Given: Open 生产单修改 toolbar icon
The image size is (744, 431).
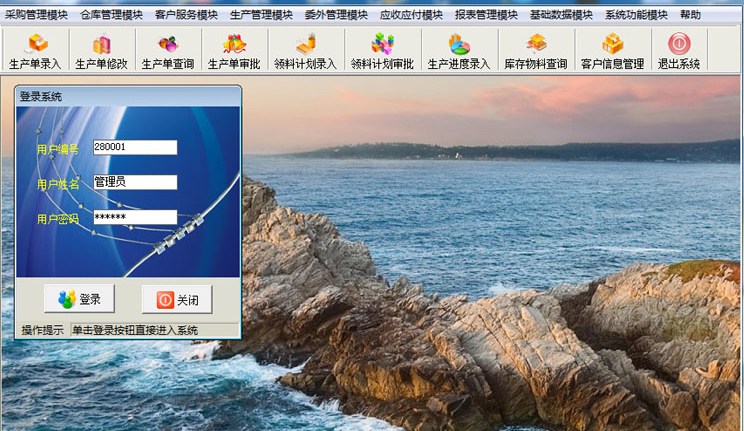Looking at the screenshot, I should click(102, 50).
